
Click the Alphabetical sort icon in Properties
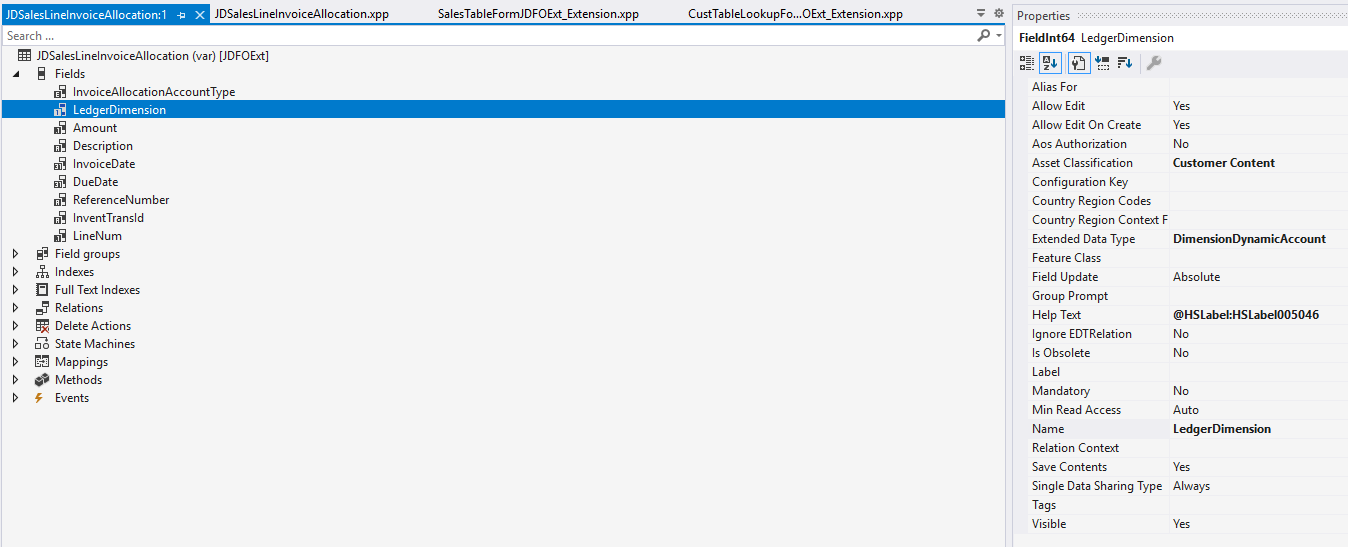click(1050, 63)
